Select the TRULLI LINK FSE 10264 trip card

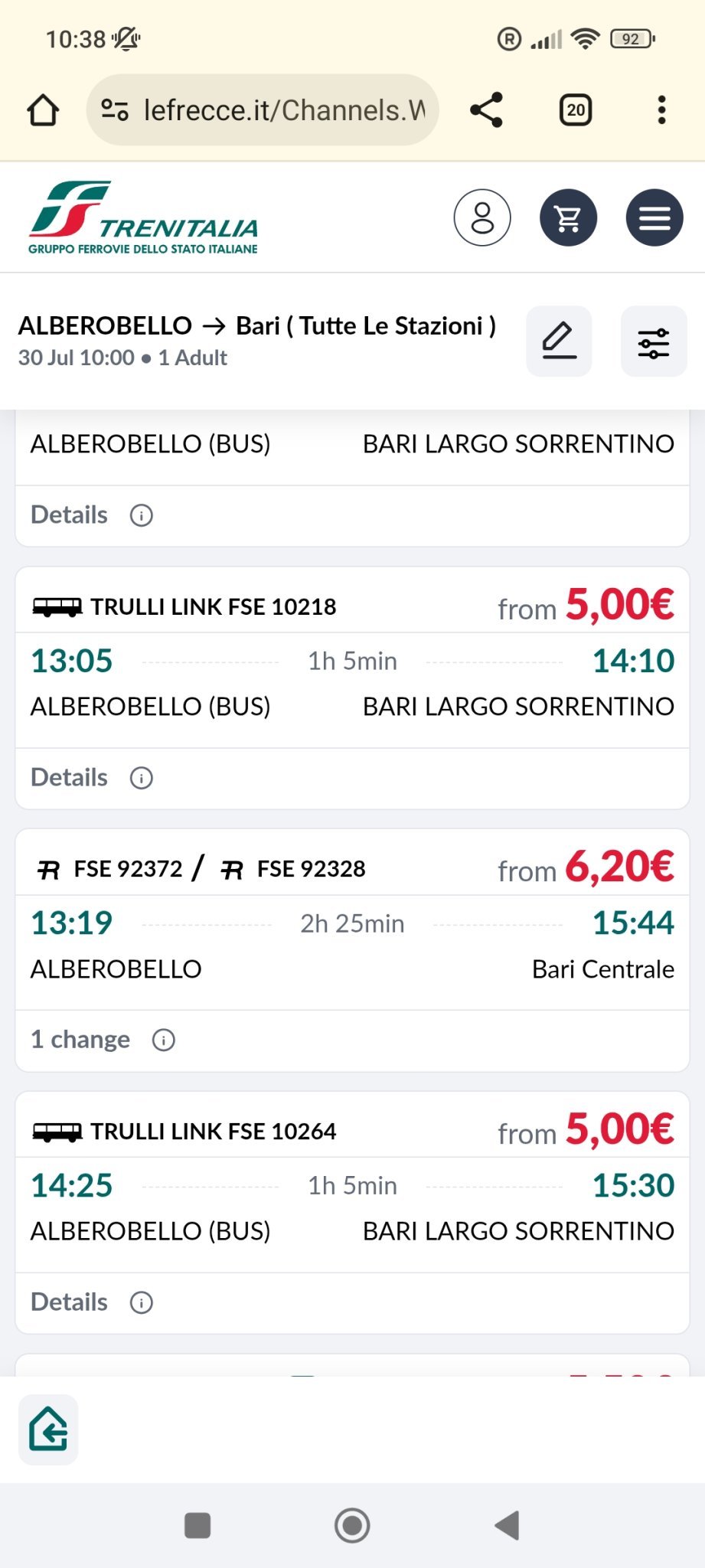click(x=352, y=1194)
